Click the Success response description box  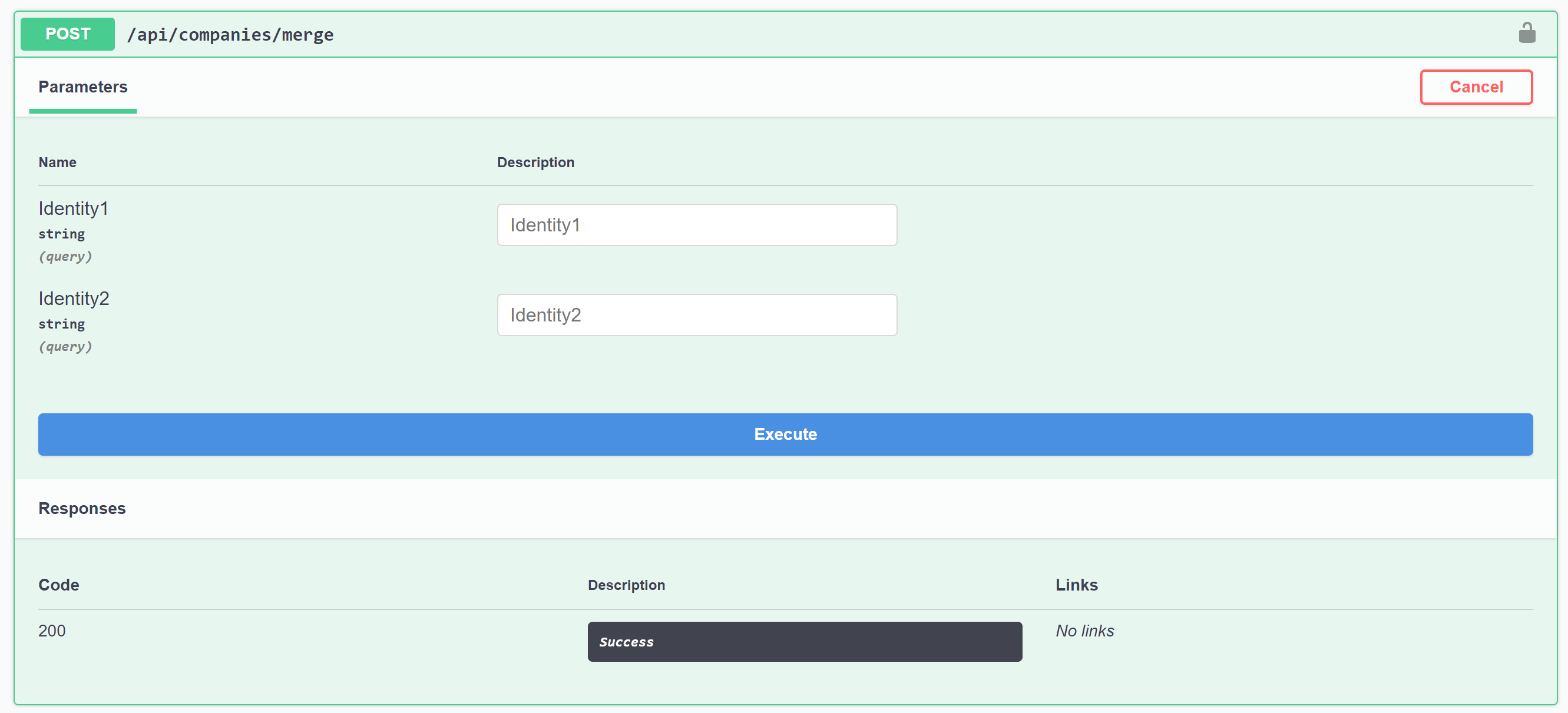805,642
